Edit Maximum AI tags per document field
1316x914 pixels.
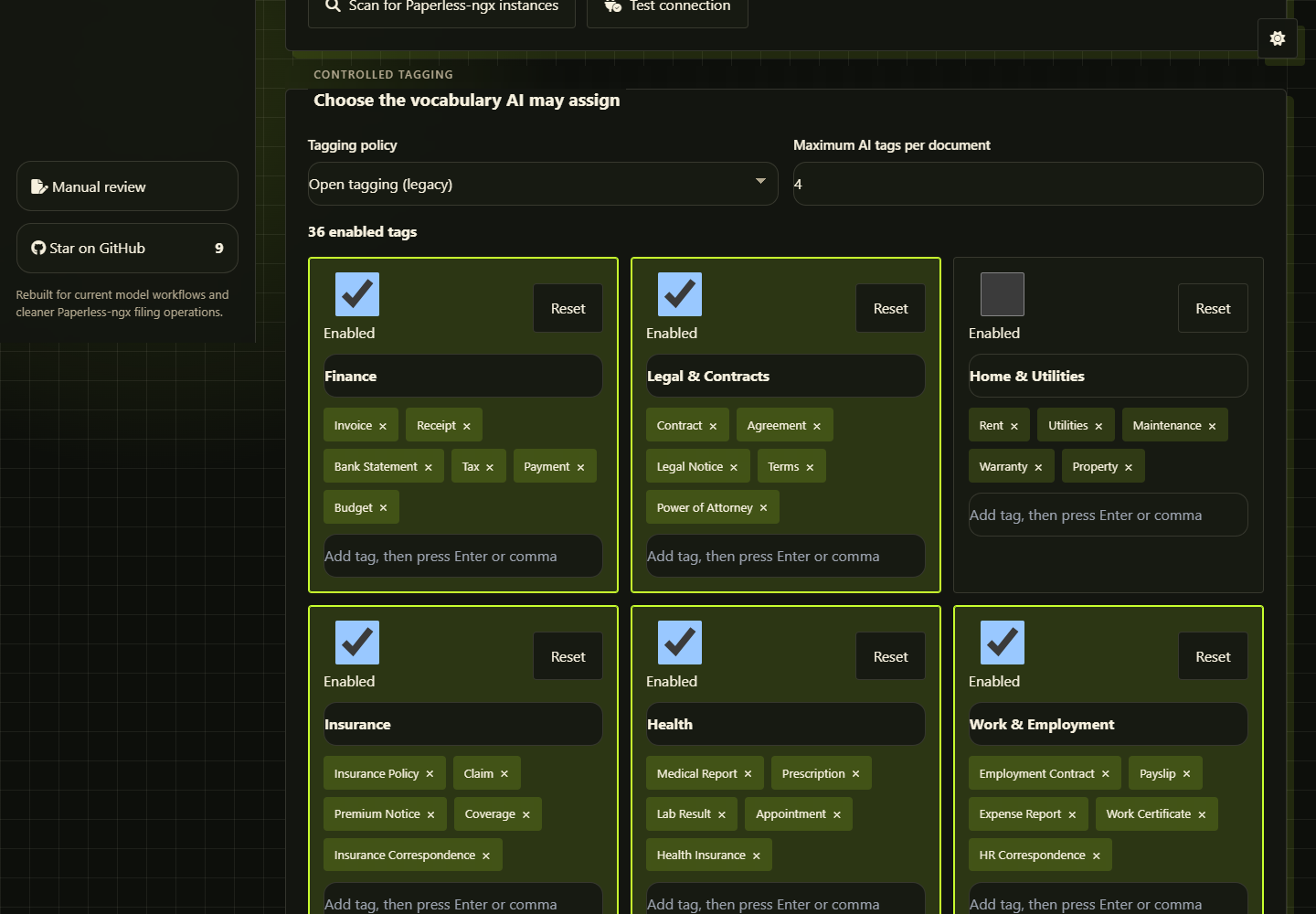point(1028,184)
